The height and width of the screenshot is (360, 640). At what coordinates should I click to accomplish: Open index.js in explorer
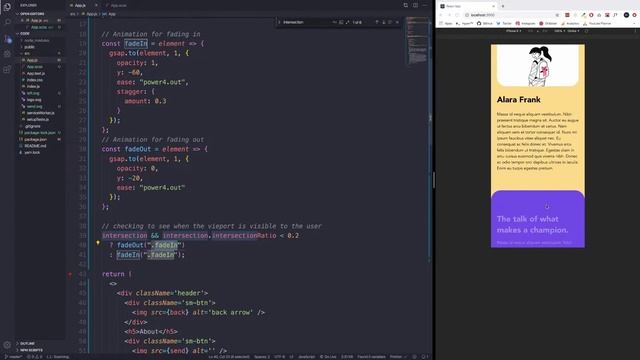tap(33, 87)
